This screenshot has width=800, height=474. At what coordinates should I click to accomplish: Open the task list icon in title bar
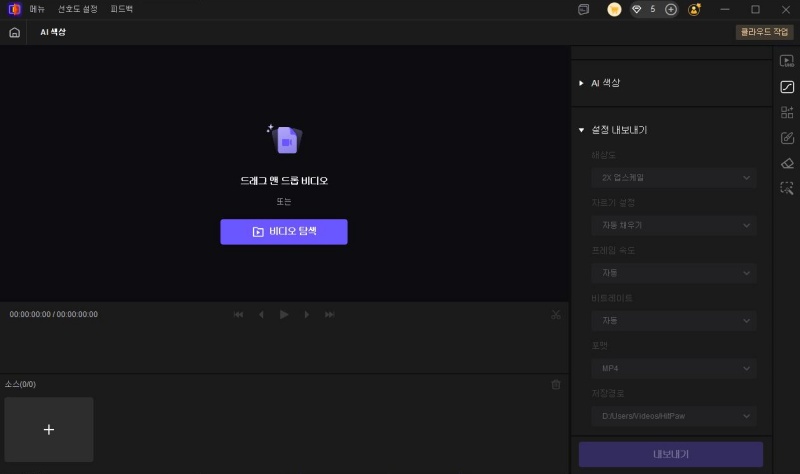[583, 9]
